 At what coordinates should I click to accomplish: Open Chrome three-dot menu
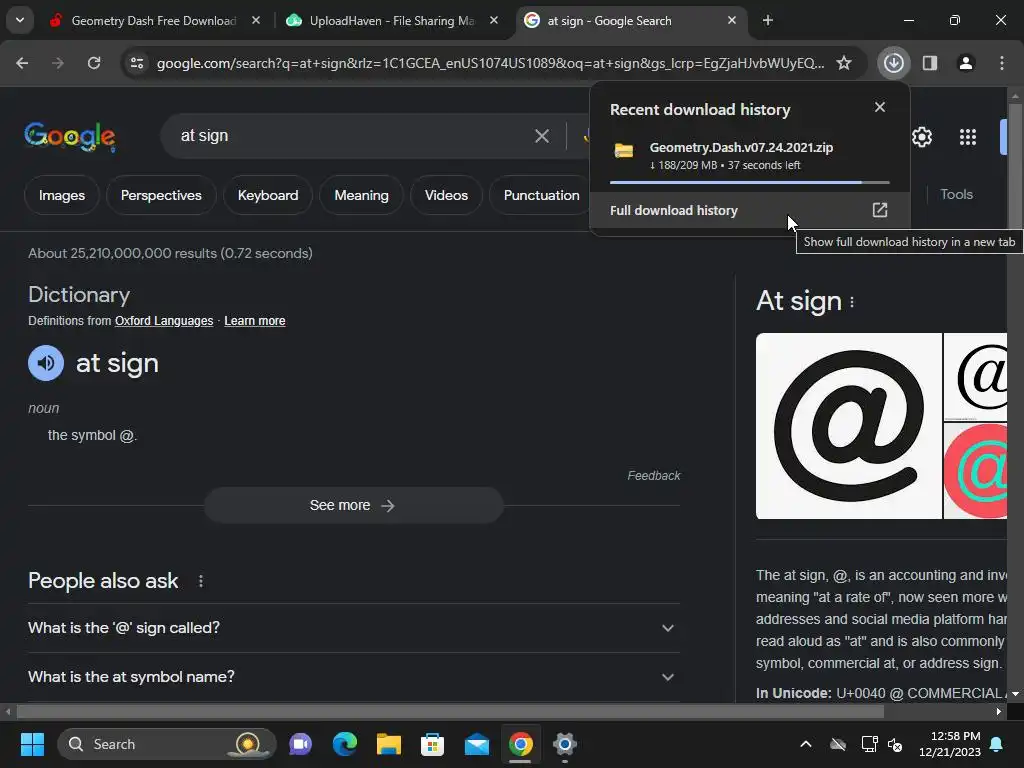1002,63
